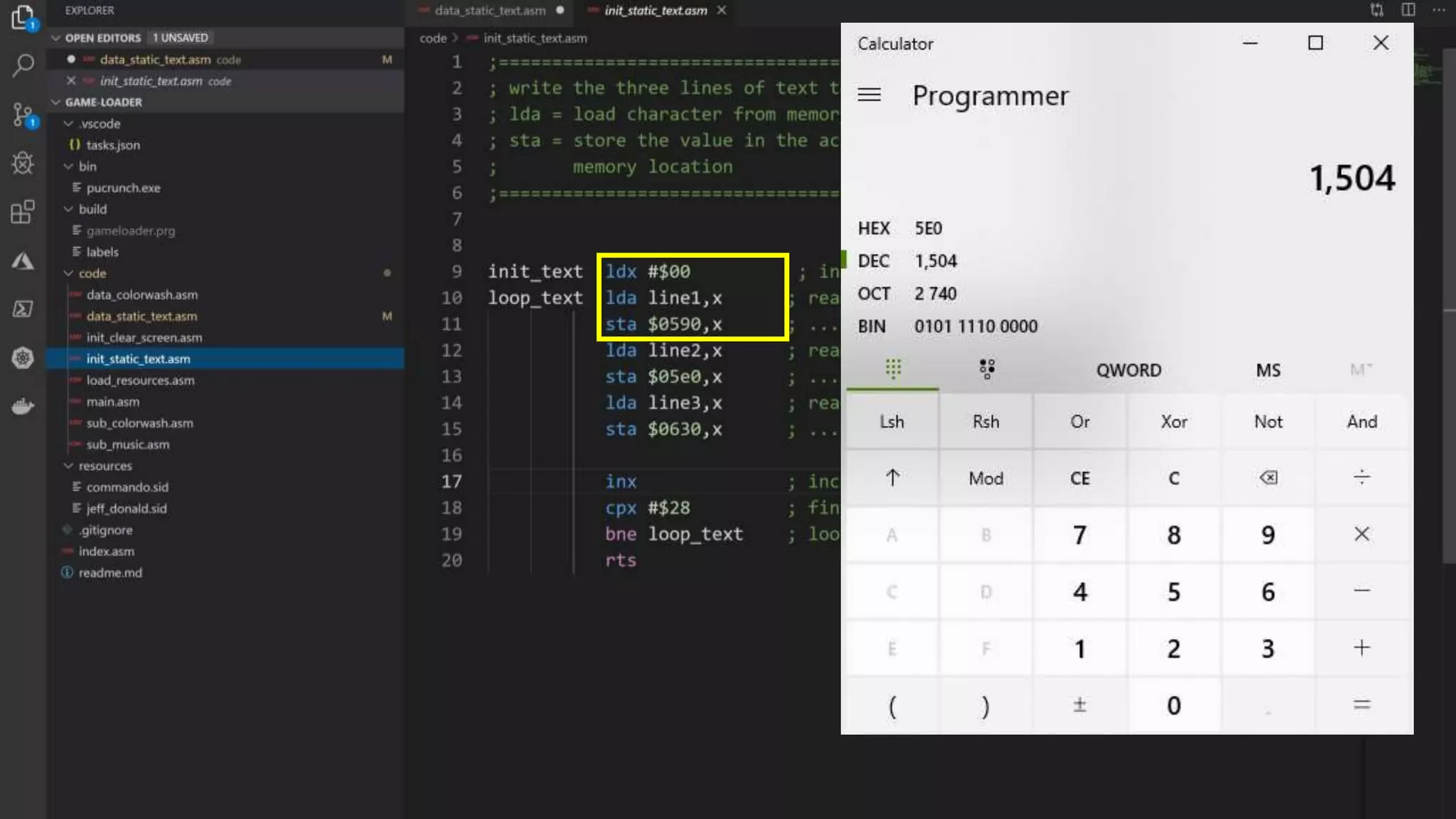Switch to data_static_text.asm editor tab
The width and height of the screenshot is (1456, 819).
490,11
